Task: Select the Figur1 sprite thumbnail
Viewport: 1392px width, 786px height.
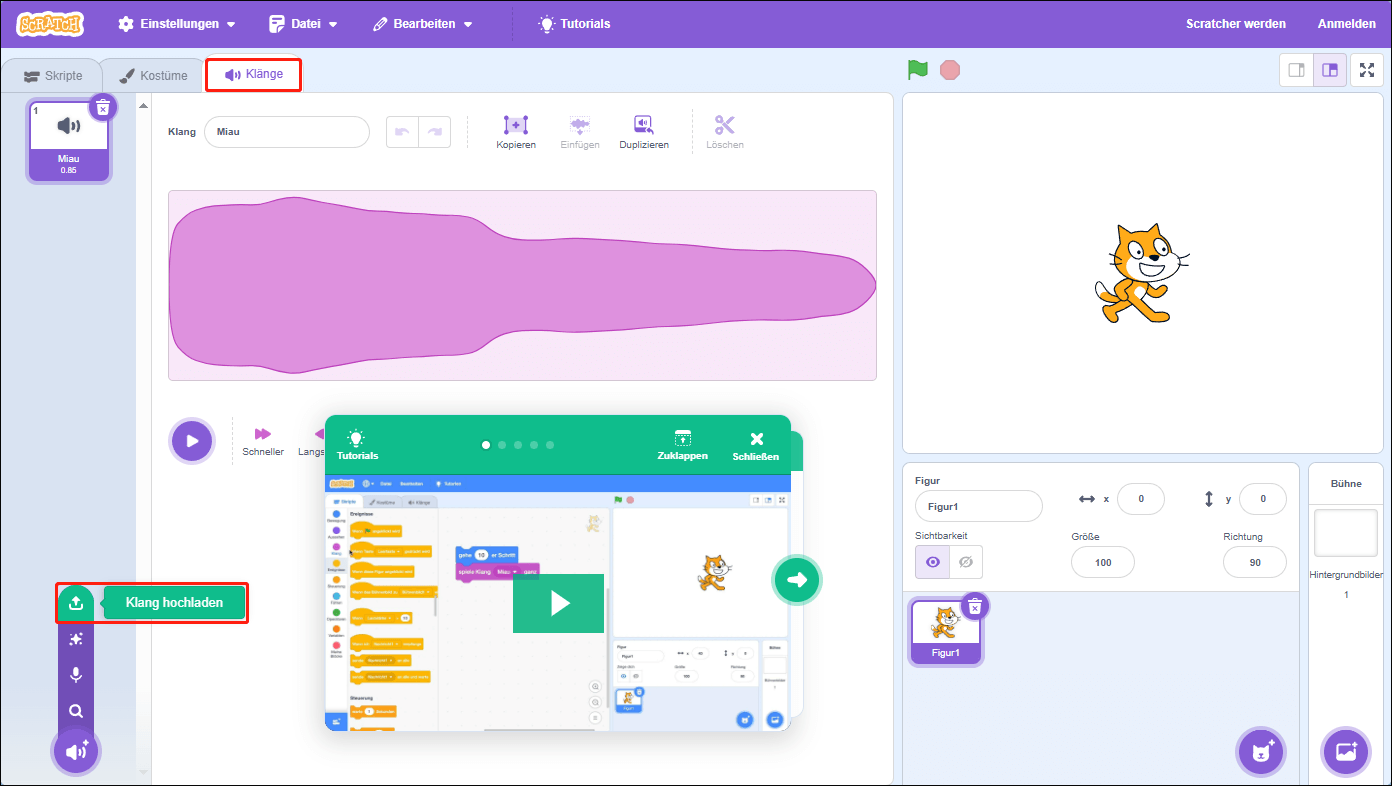Action: coord(946,631)
